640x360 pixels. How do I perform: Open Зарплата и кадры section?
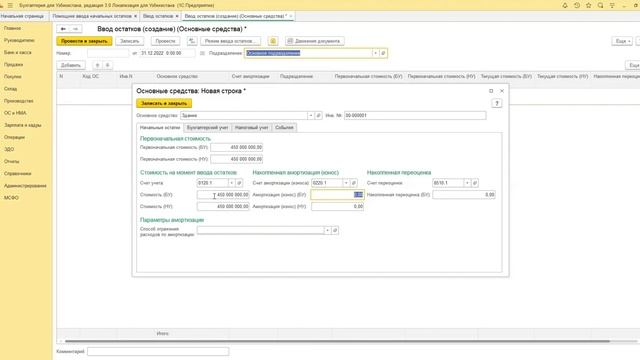(x=23, y=125)
